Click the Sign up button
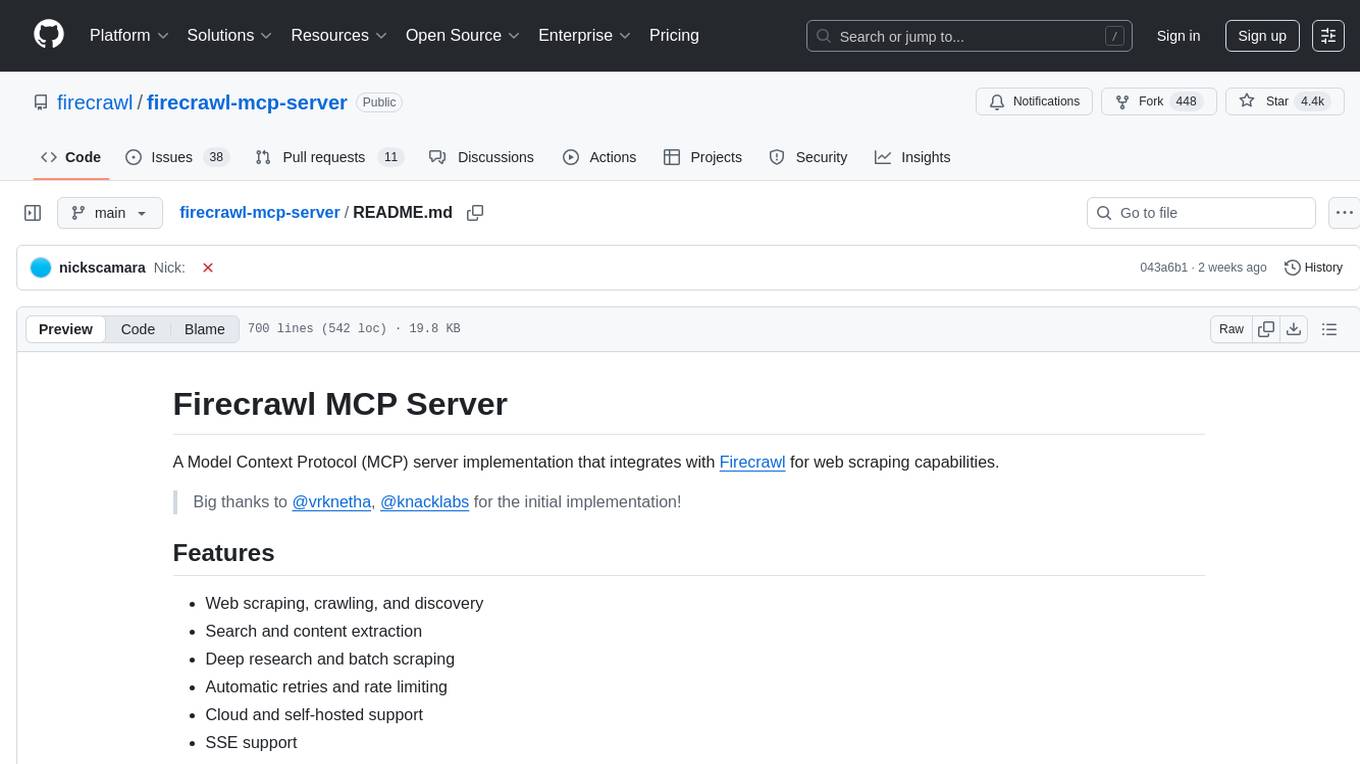The height and width of the screenshot is (764, 1360). [x=1262, y=36]
